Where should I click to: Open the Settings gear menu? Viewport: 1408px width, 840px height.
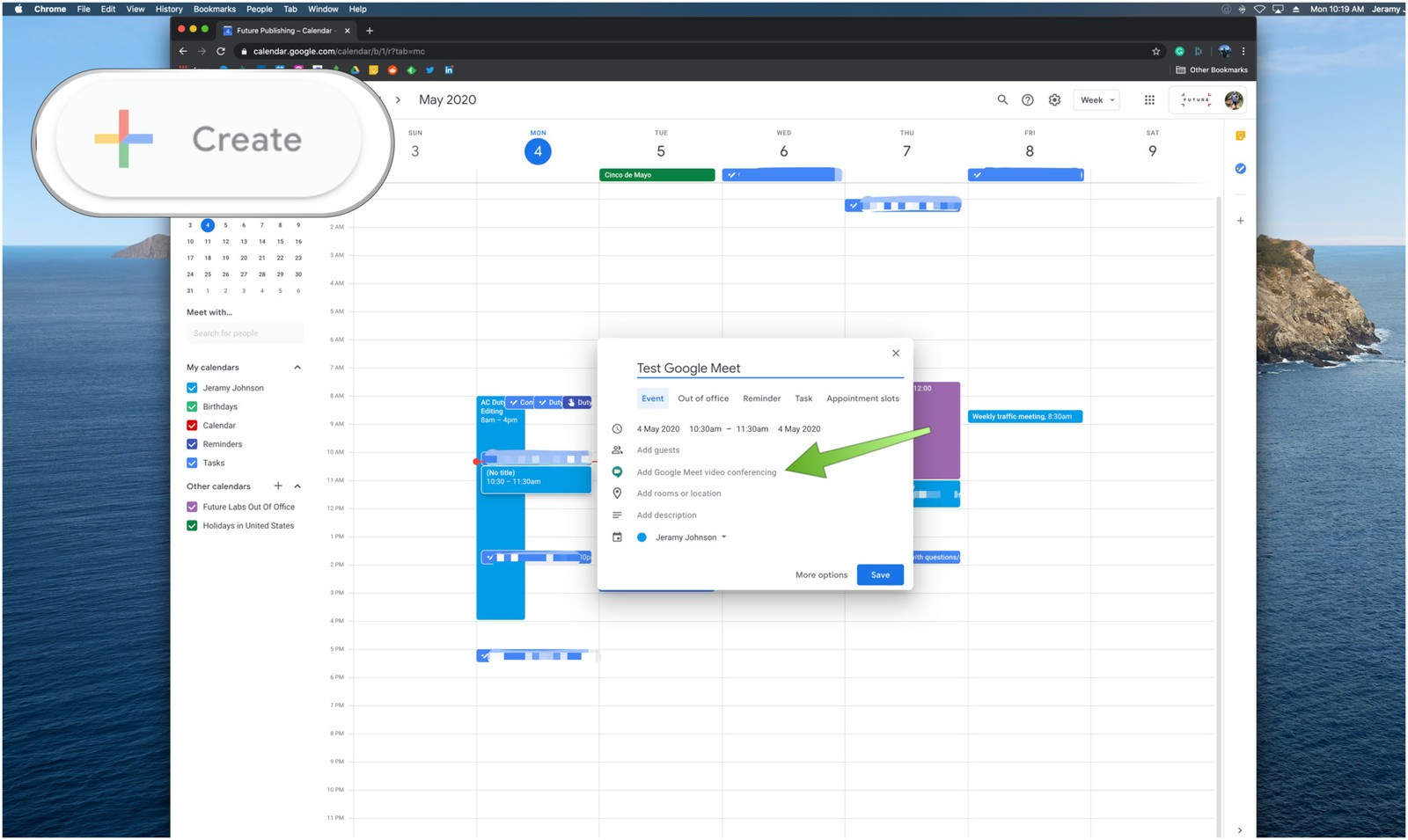[x=1054, y=100]
